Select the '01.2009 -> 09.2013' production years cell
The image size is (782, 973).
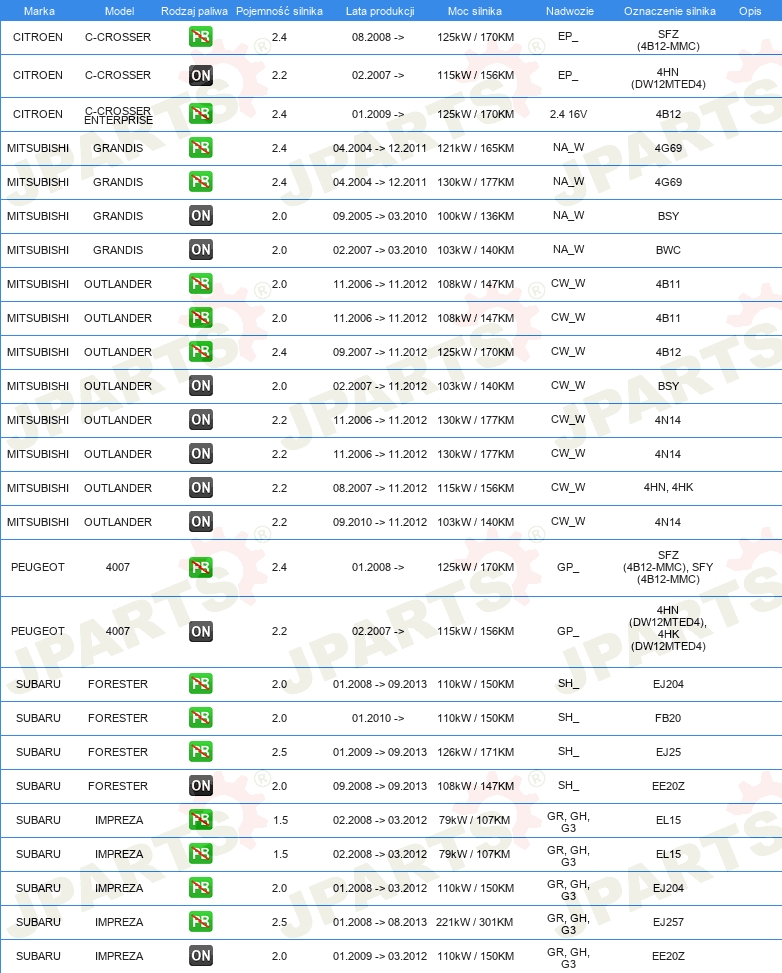click(x=380, y=752)
